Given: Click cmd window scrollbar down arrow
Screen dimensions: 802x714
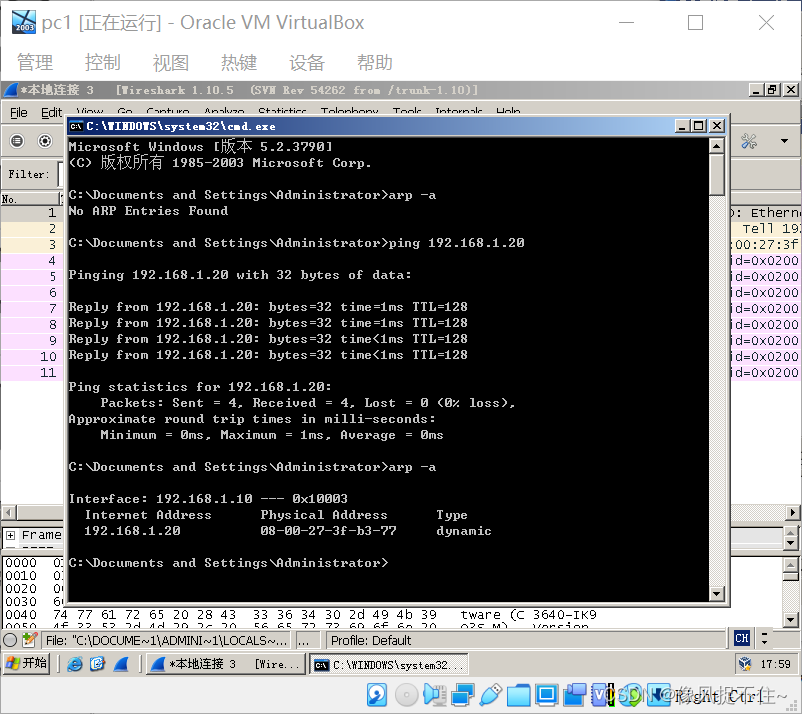Looking at the screenshot, I should [x=717, y=593].
